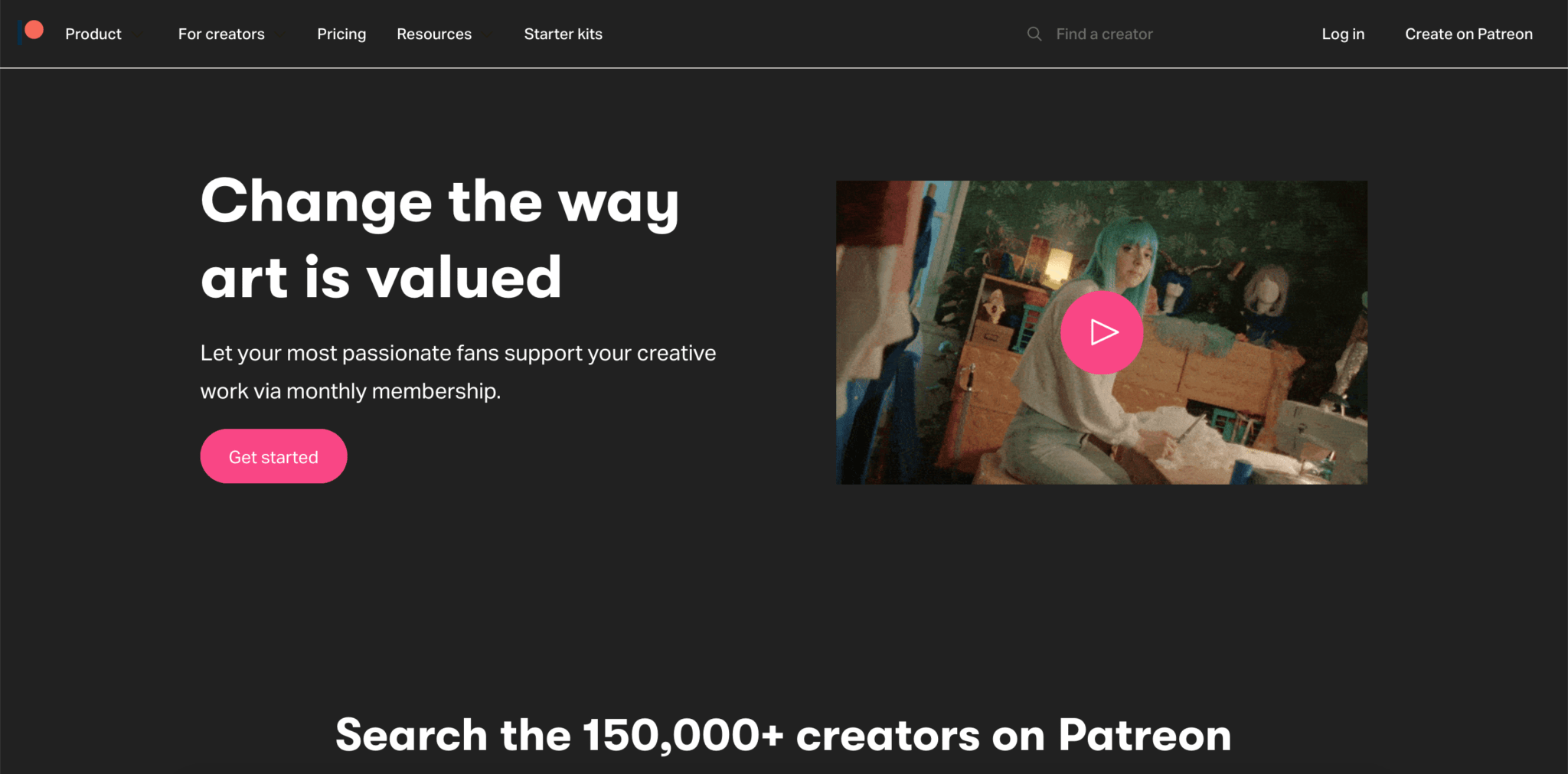Viewport: 1568px width, 774px height.
Task: Select Create on Patreon link
Action: (x=1468, y=34)
